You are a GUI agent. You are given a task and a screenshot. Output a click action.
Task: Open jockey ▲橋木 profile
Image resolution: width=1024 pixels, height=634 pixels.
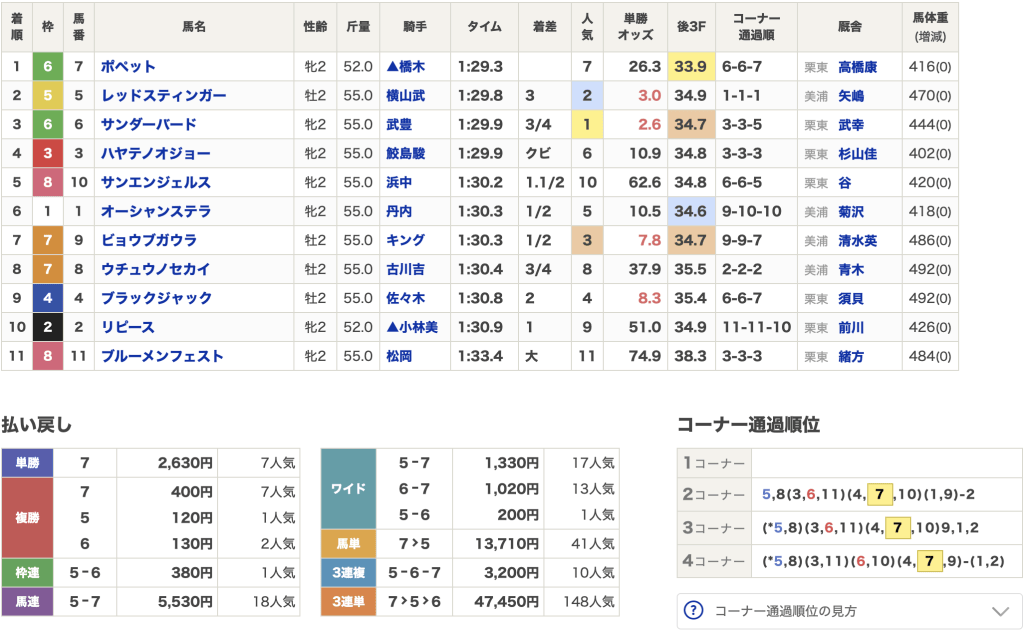pyautogui.click(x=406, y=67)
